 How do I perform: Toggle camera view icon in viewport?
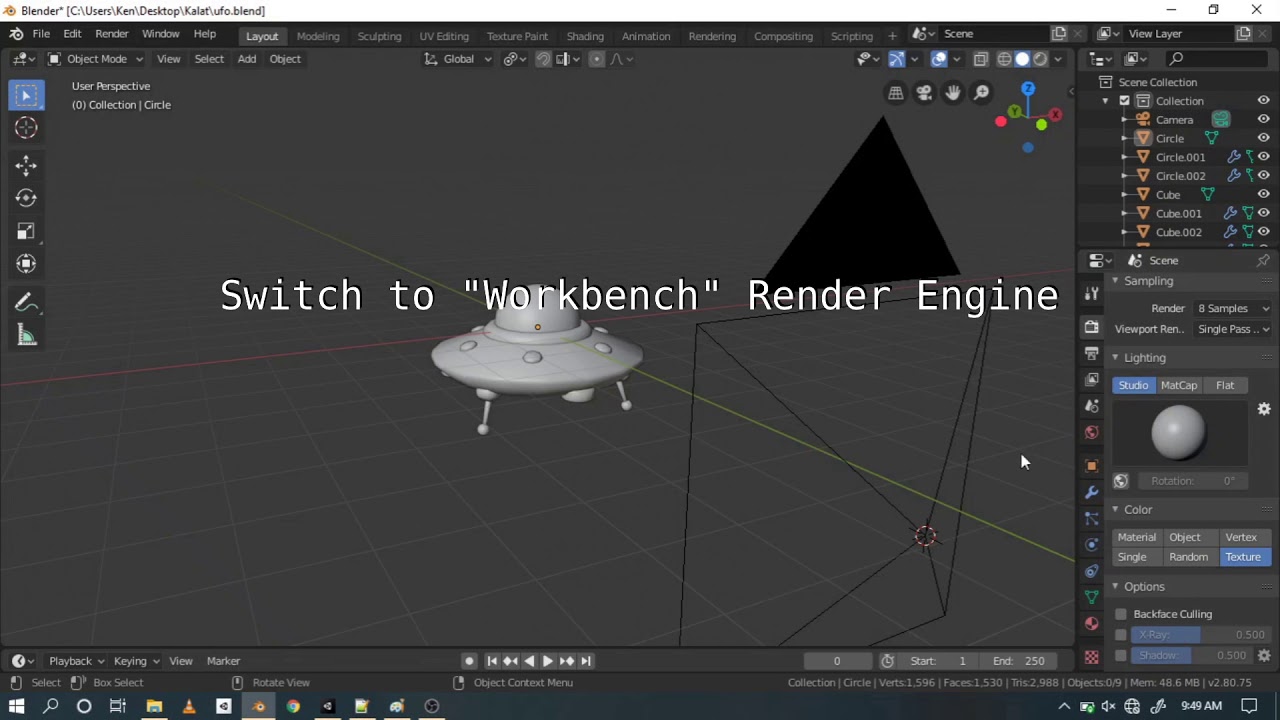(x=924, y=93)
